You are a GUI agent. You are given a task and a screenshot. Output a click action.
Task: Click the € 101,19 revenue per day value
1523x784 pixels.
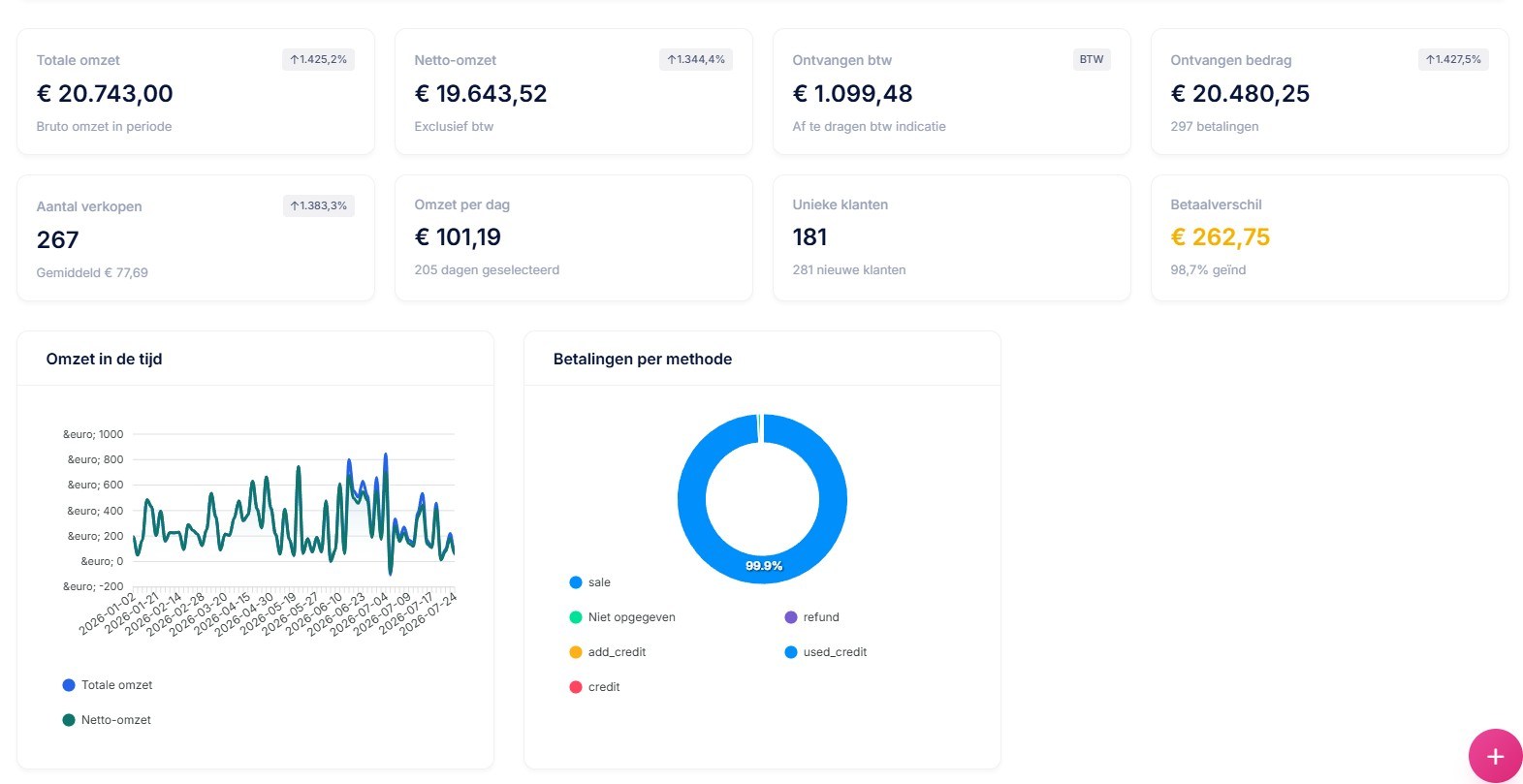click(458, 236)
